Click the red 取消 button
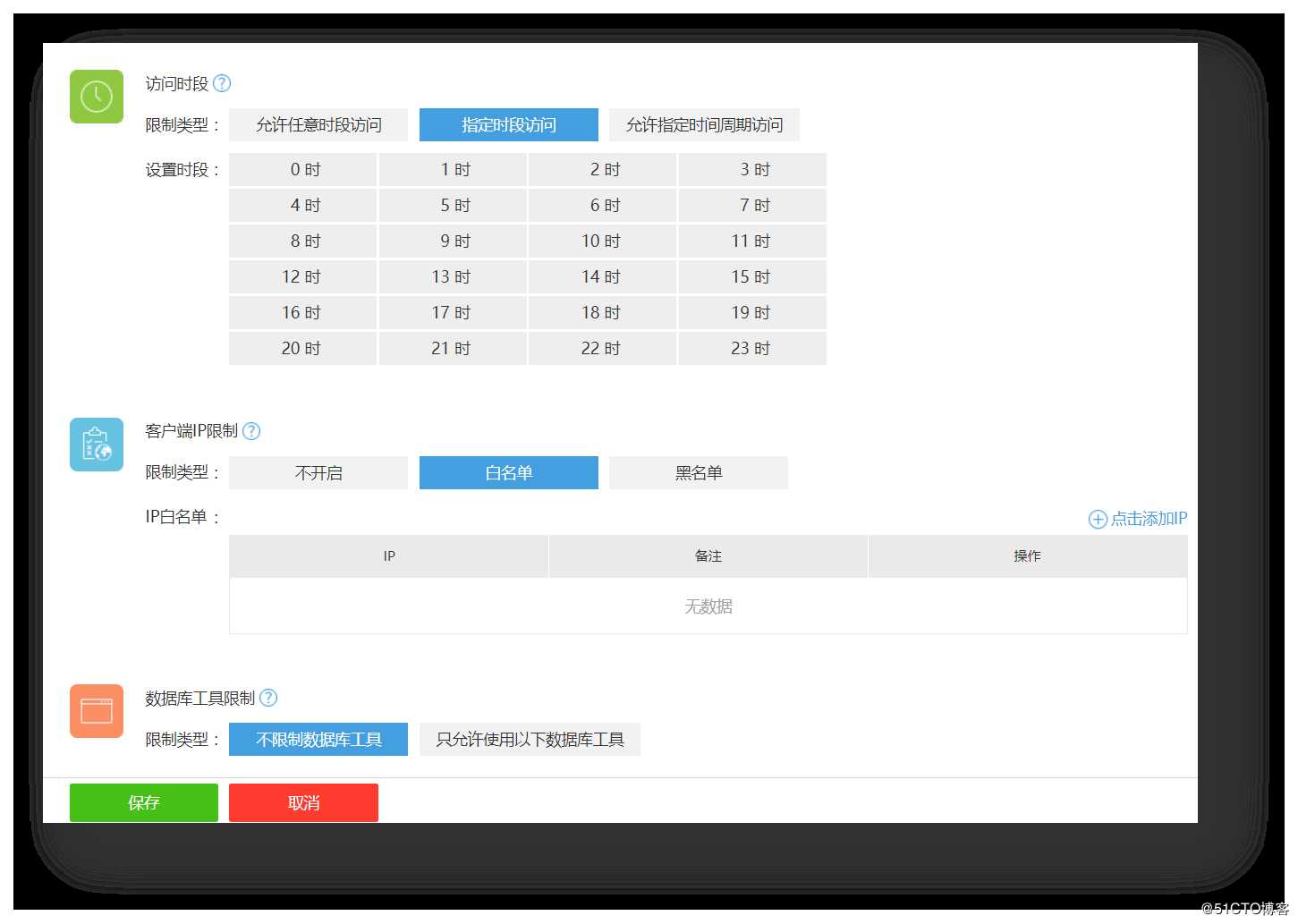 click(x=303, y=802)
